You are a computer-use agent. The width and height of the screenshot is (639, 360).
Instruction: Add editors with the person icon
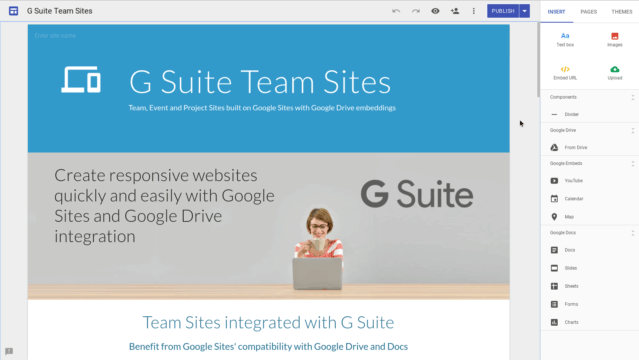coord(455,11)
